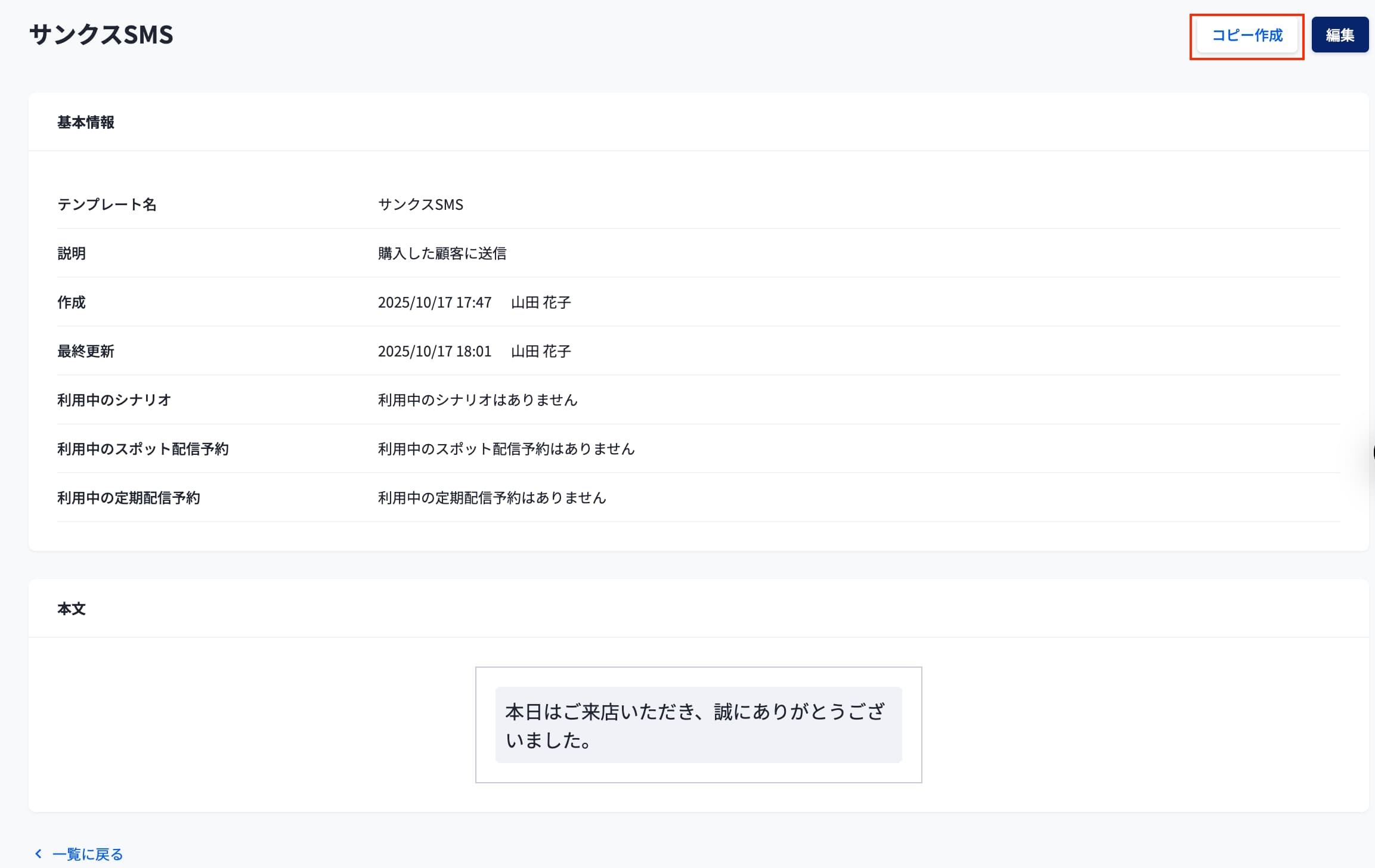Click the SMS message preview bubble
1375x868 pixels.
coord(698,725)
